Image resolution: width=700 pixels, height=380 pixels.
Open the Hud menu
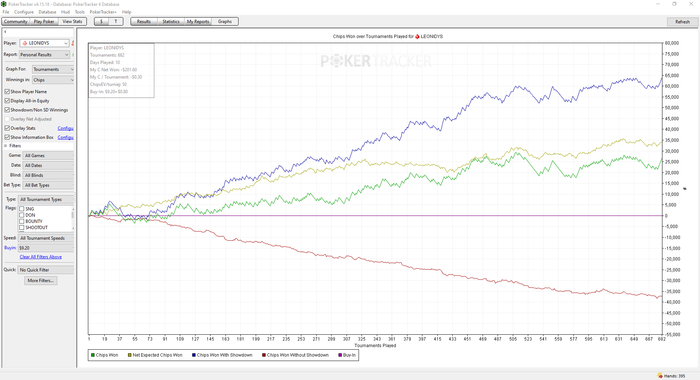(65, 12)
